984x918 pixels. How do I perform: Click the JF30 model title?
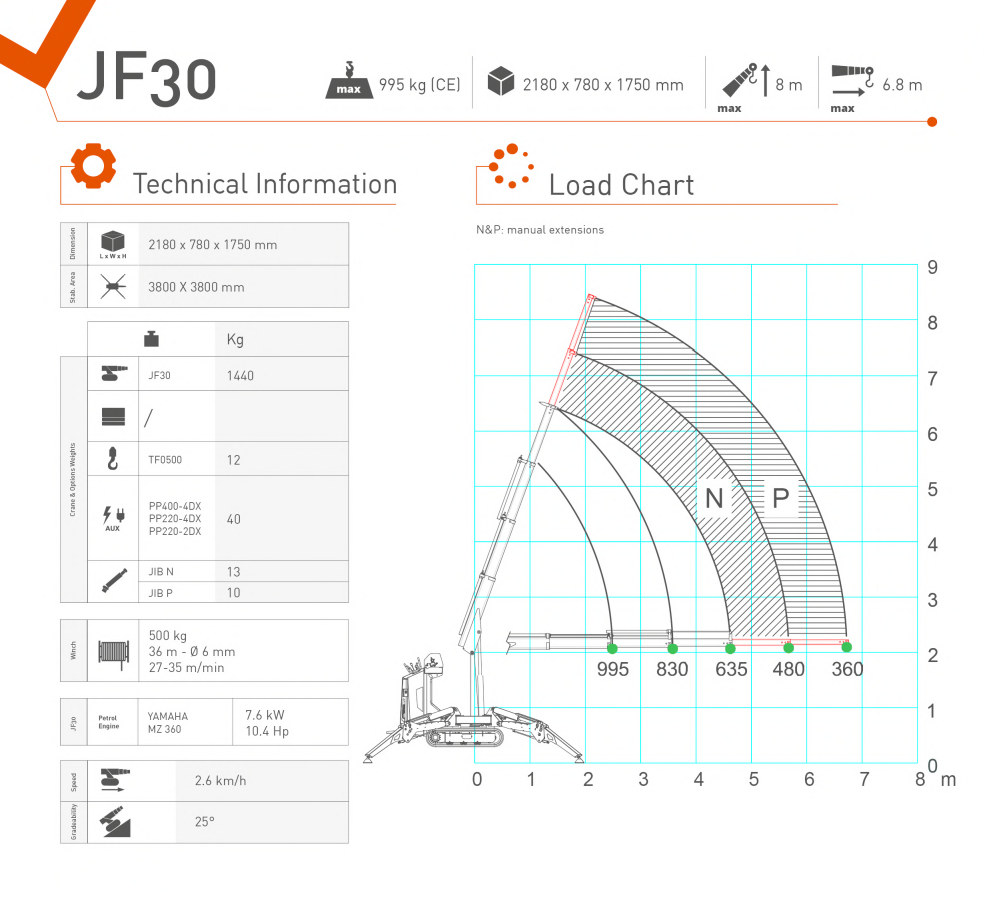[147, 80]
